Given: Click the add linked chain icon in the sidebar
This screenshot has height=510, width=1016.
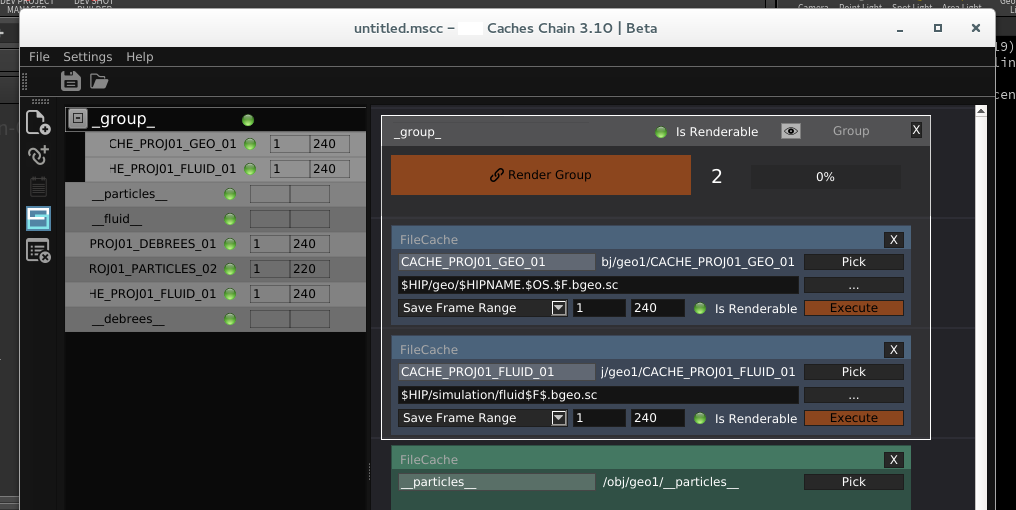Looking at the screenshot, I should click(38, 155).
